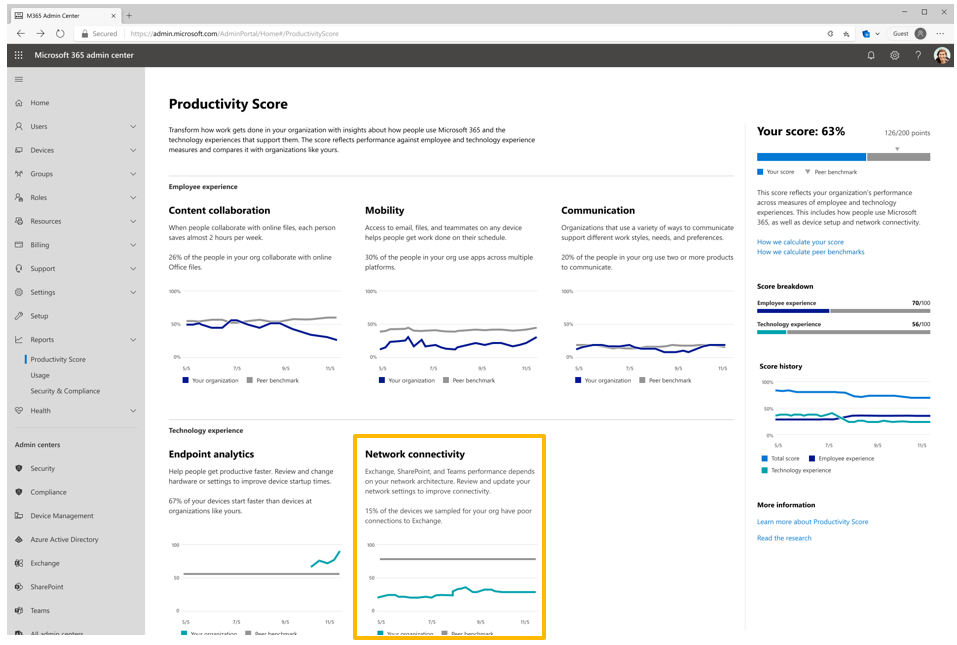The image size is (957, 645).
Task: Expand the Support menu chevron
Action: pyautogui.click(x=133, y=268)
